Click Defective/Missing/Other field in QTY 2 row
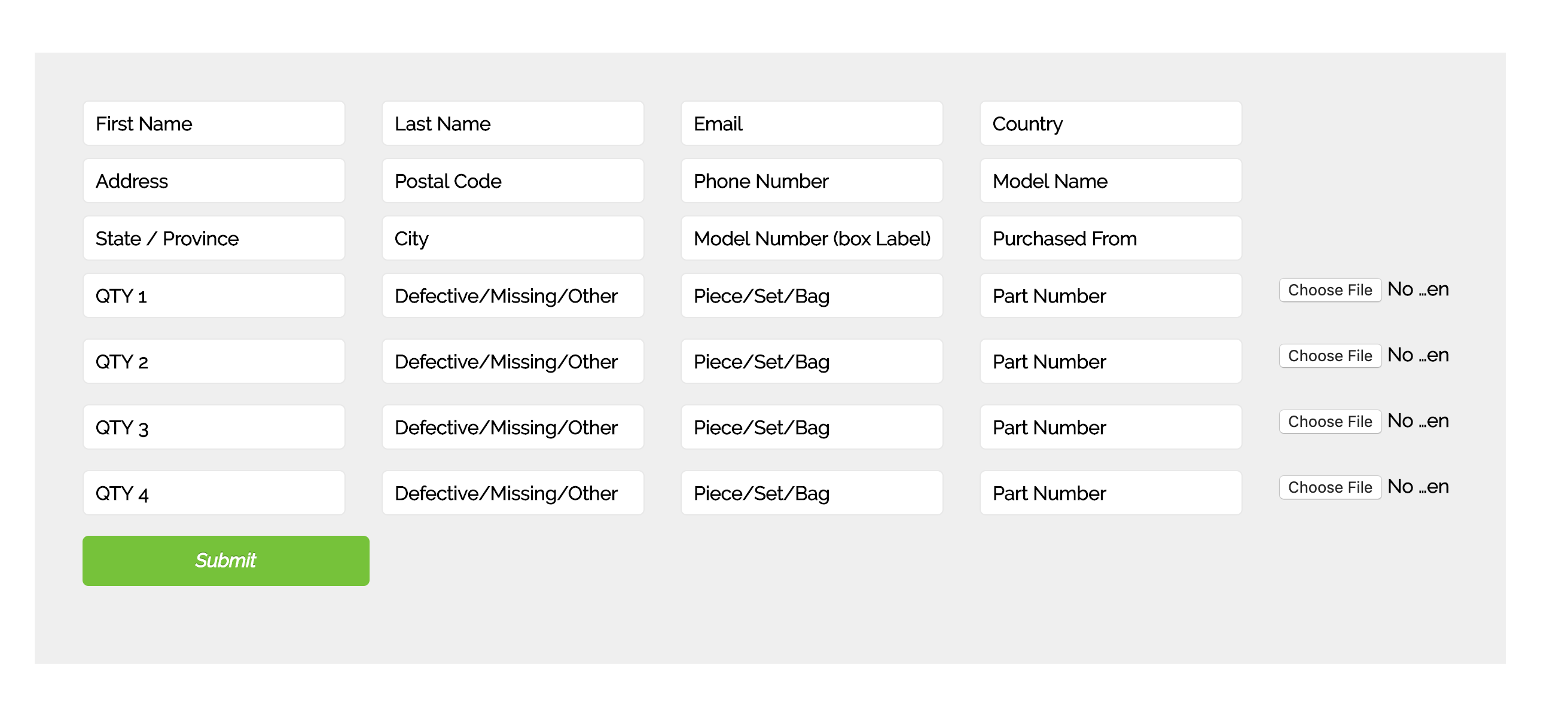Image resolution: width=1568 pixels, height=708 pixels. click(513, 361)
